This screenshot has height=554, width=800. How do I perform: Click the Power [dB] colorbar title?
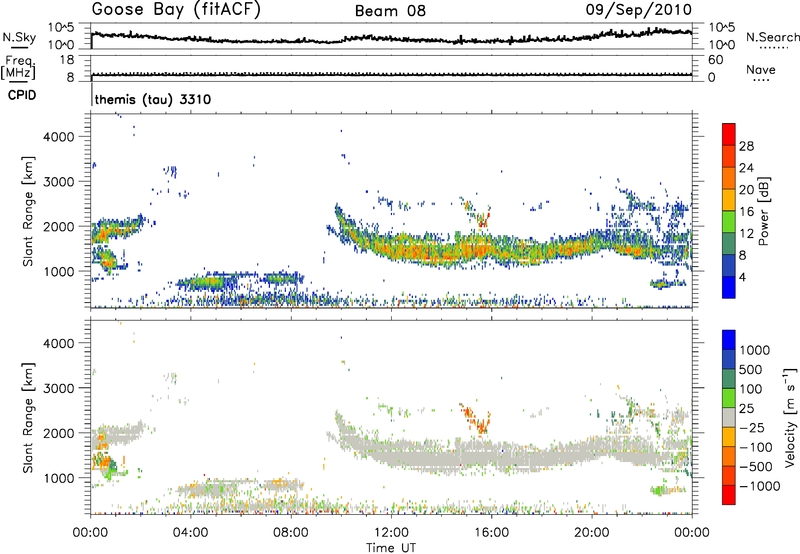pyautogui.click(x=763, y=211)
